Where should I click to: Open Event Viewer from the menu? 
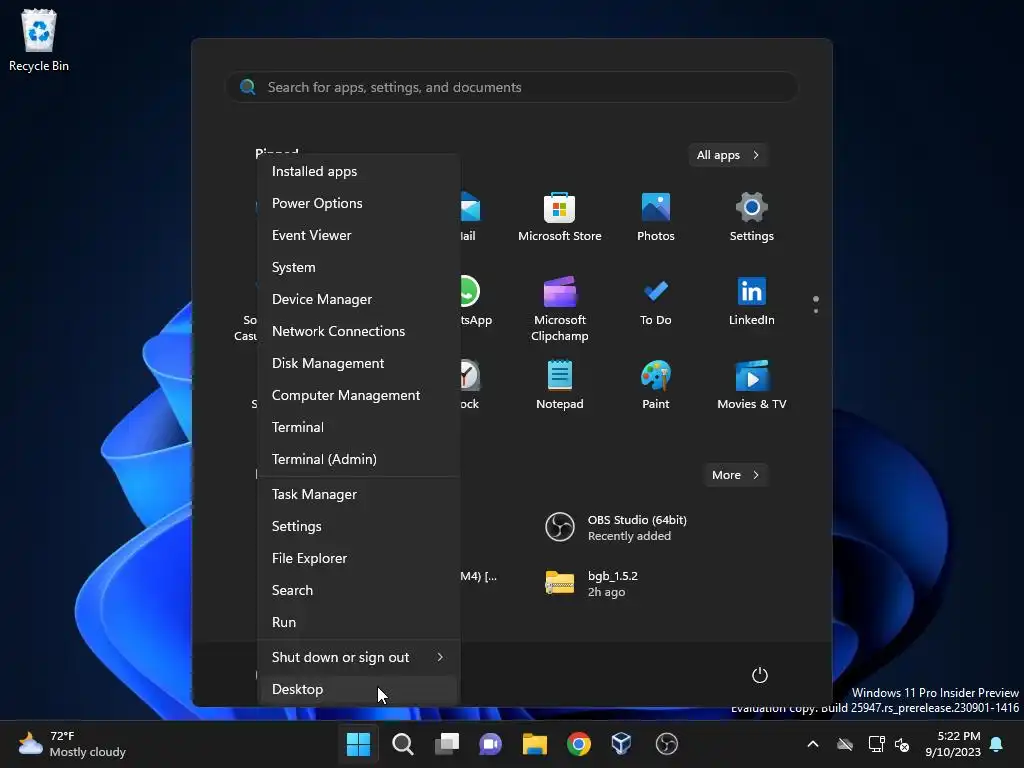359,235
